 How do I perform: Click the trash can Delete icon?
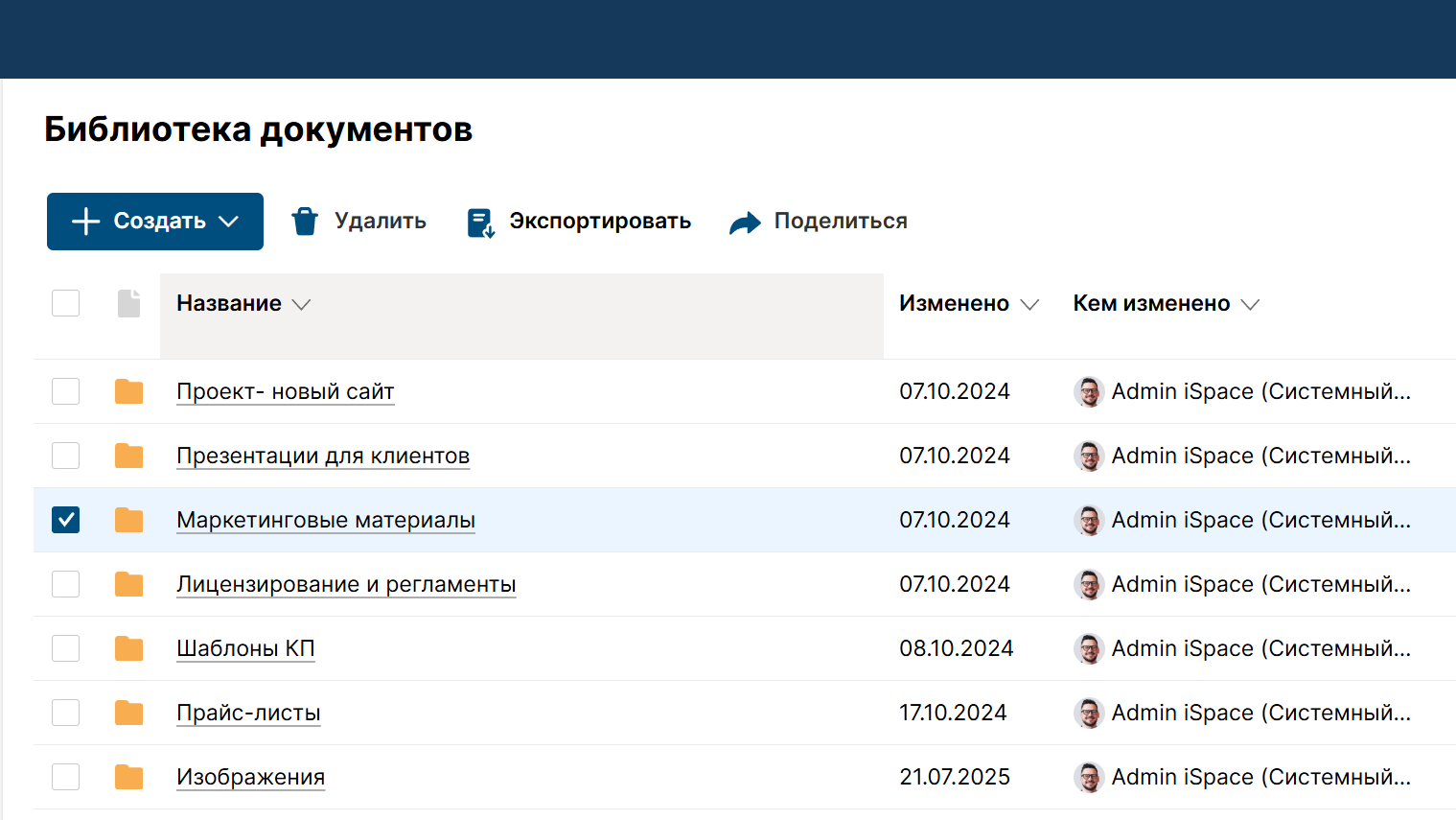pyautogui.click(x=305, y=222)
